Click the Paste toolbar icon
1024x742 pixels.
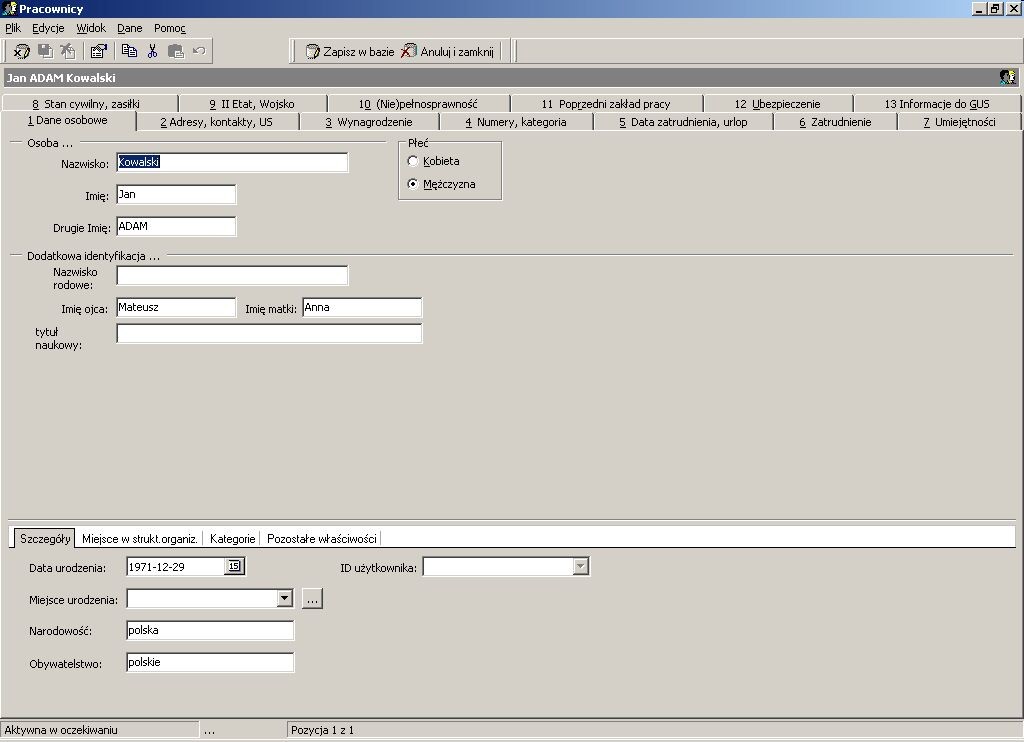pos(176,51)
